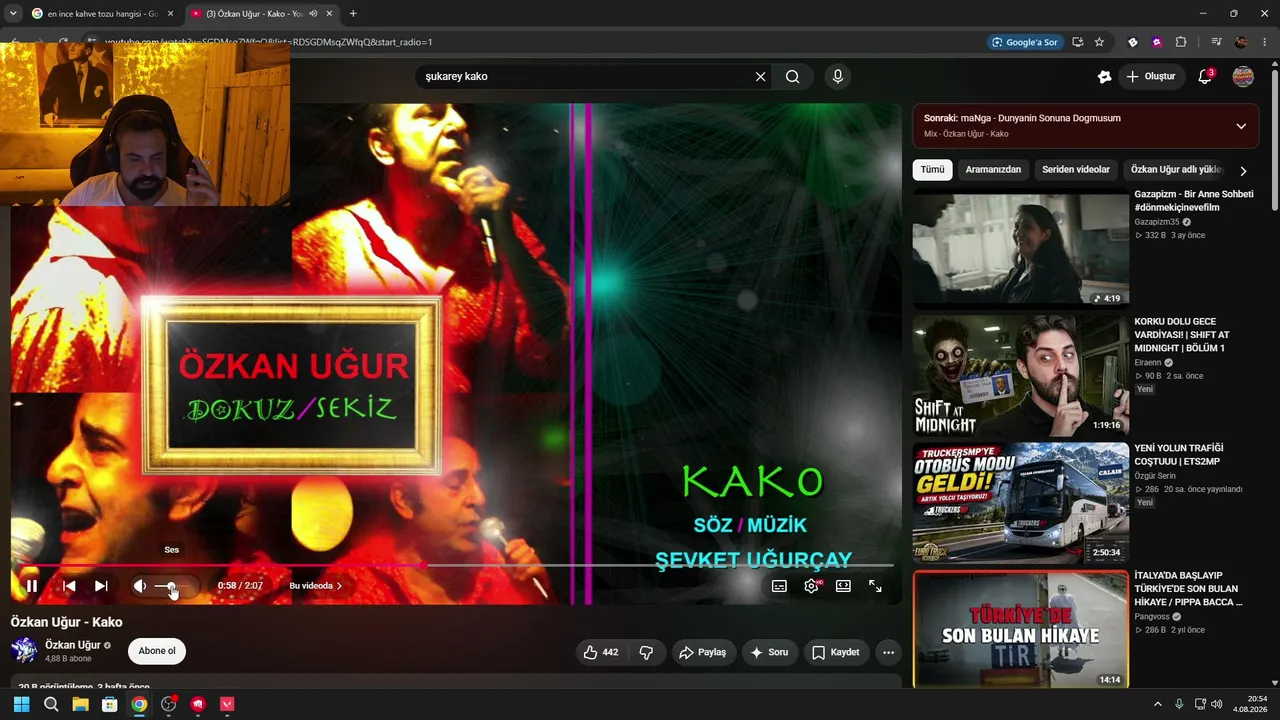Click the 'Soru' ask button
The height and width of the screenshot is (720, 1280).
[769, 652]
